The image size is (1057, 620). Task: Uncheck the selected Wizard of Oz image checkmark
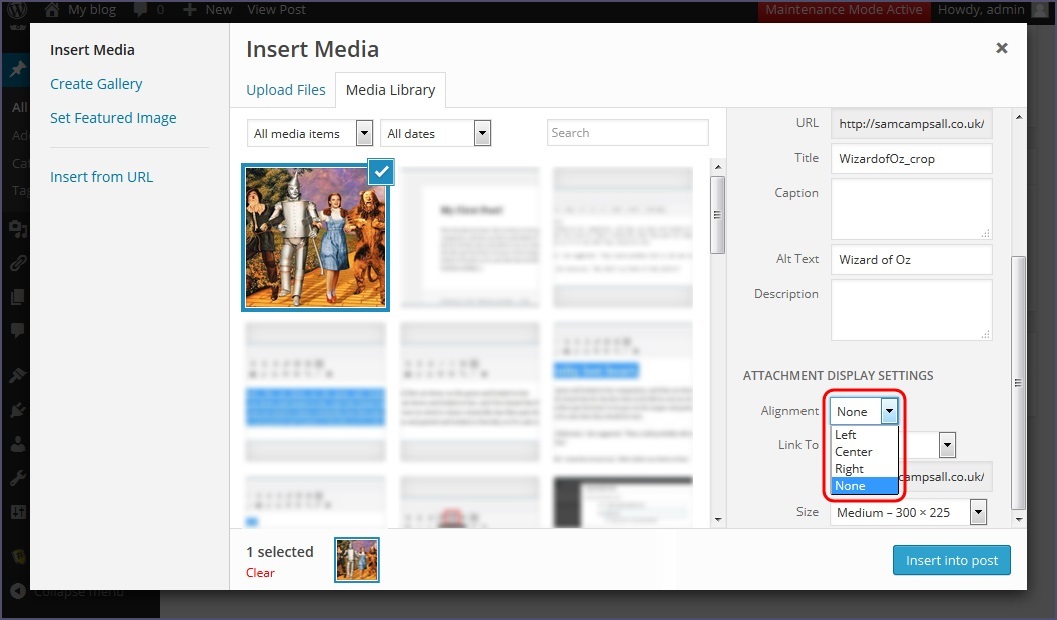tap(381, 172)
